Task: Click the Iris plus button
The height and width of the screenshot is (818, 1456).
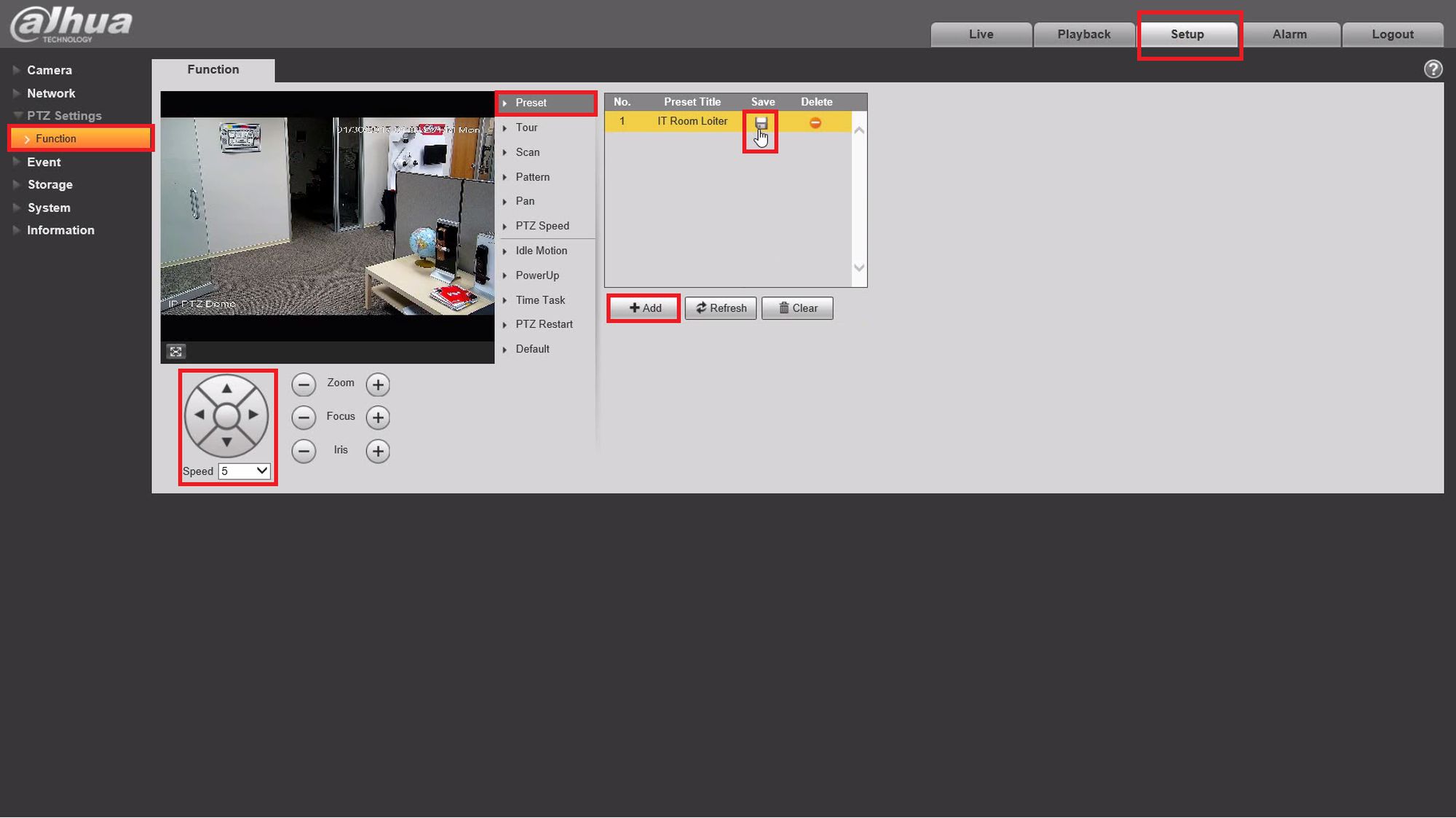Action: (378, 451)
